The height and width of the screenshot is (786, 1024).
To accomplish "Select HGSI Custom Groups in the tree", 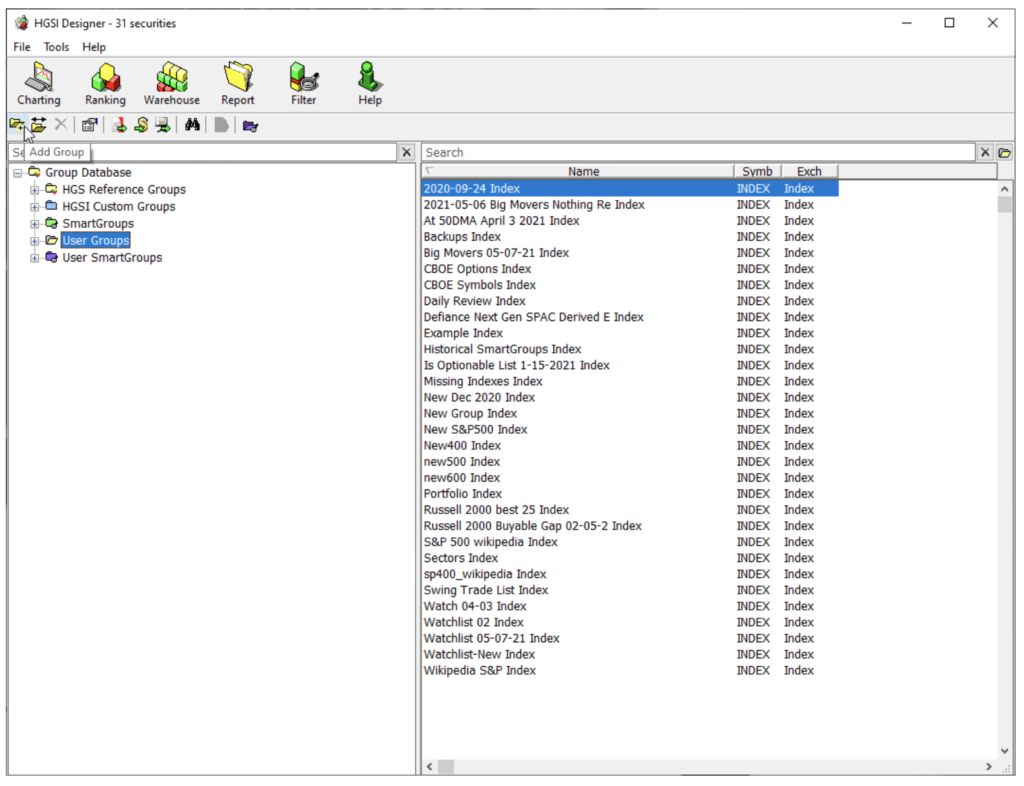I will [119, 206].
